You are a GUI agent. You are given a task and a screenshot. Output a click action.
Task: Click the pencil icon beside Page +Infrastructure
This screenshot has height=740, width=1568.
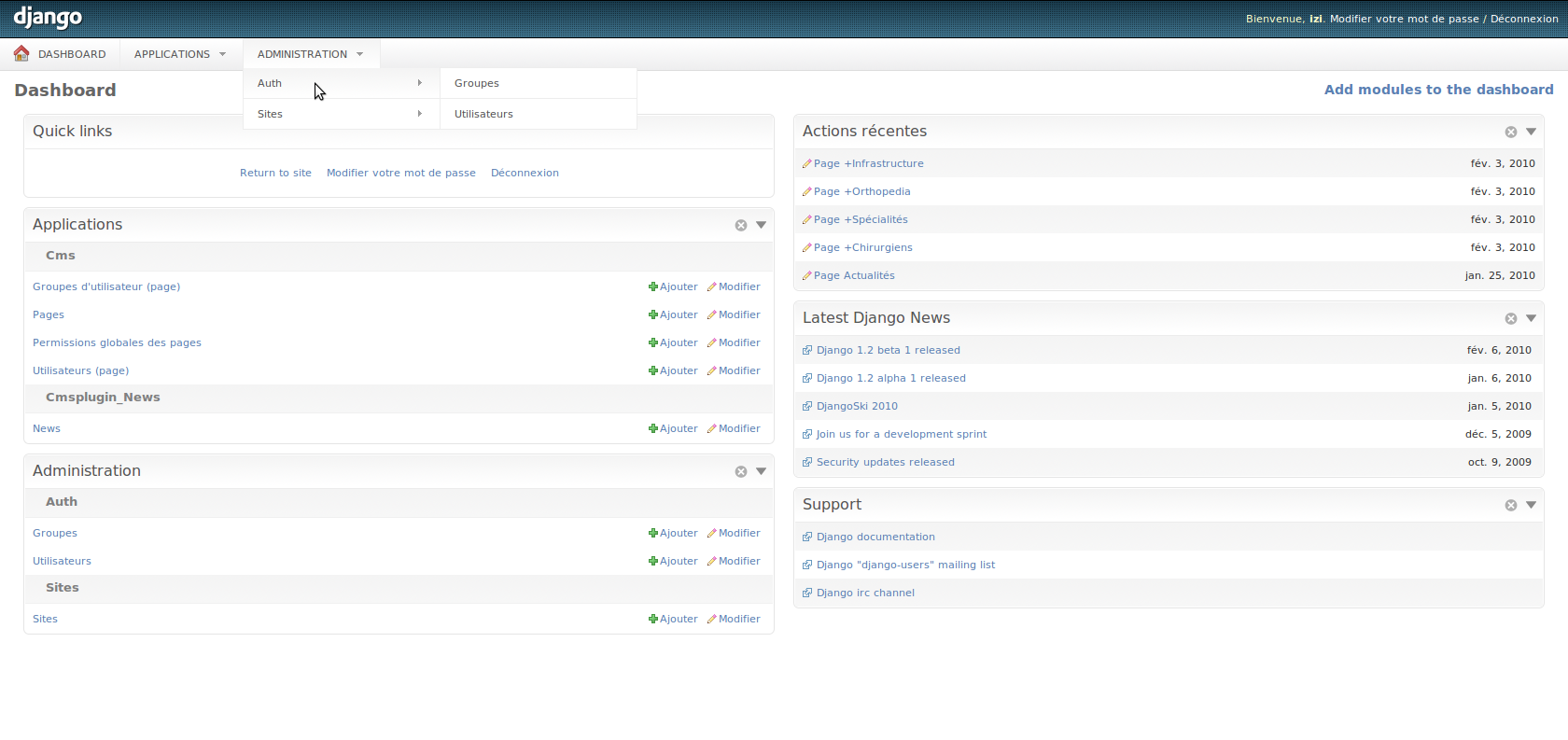point(807,164)
